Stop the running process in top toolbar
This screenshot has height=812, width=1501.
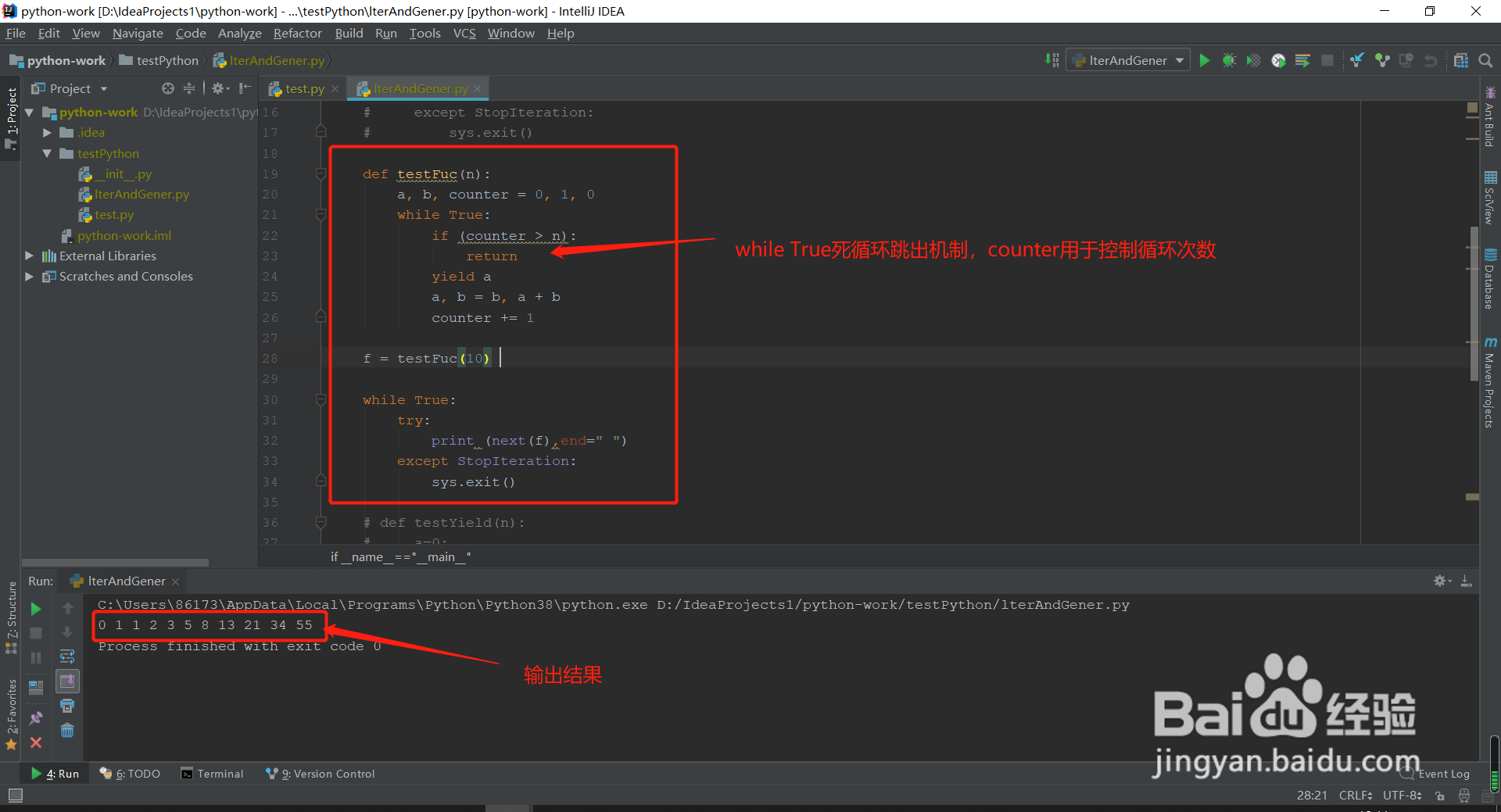coord(1327,60)
